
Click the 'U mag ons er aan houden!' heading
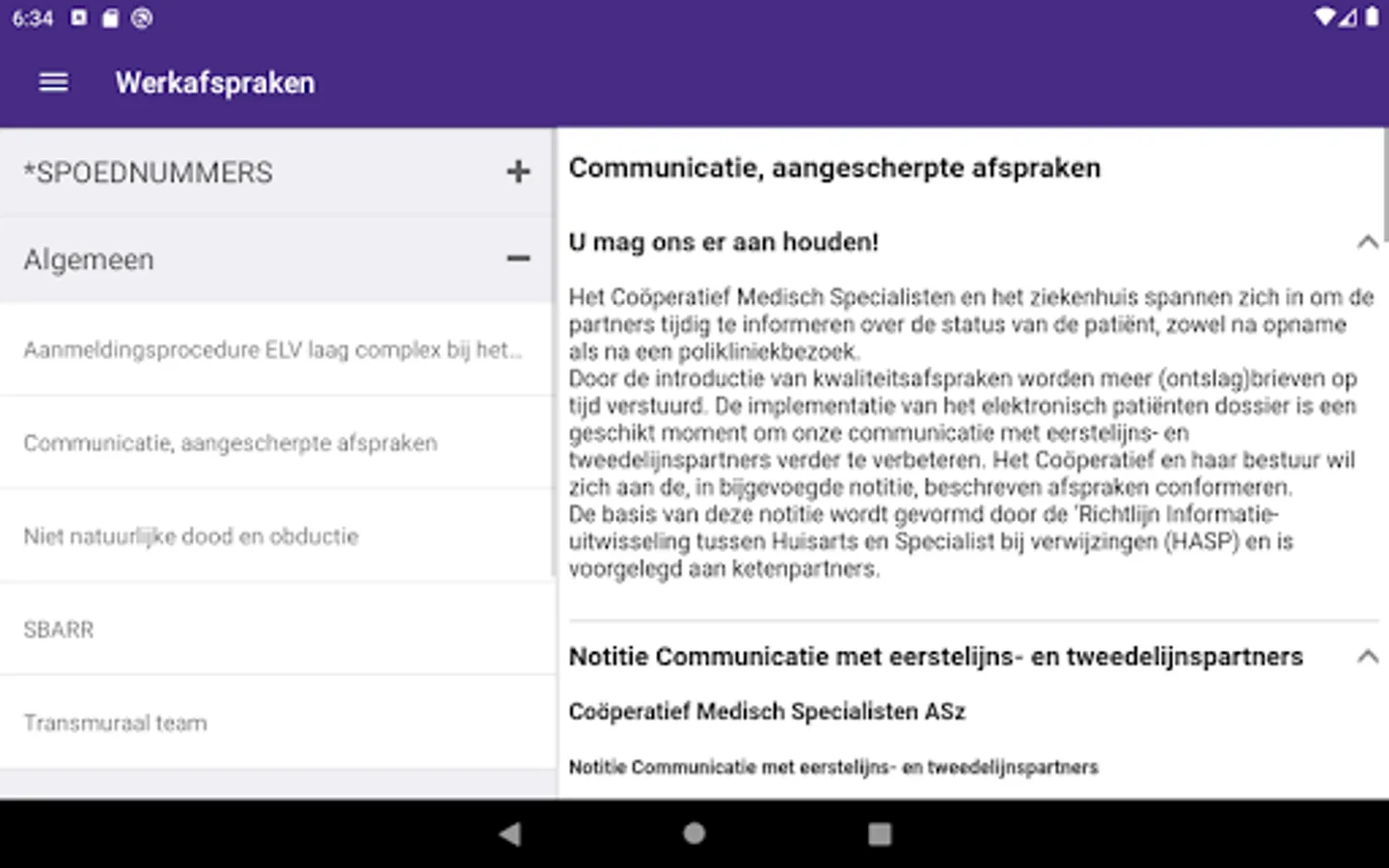click(723, 242)
